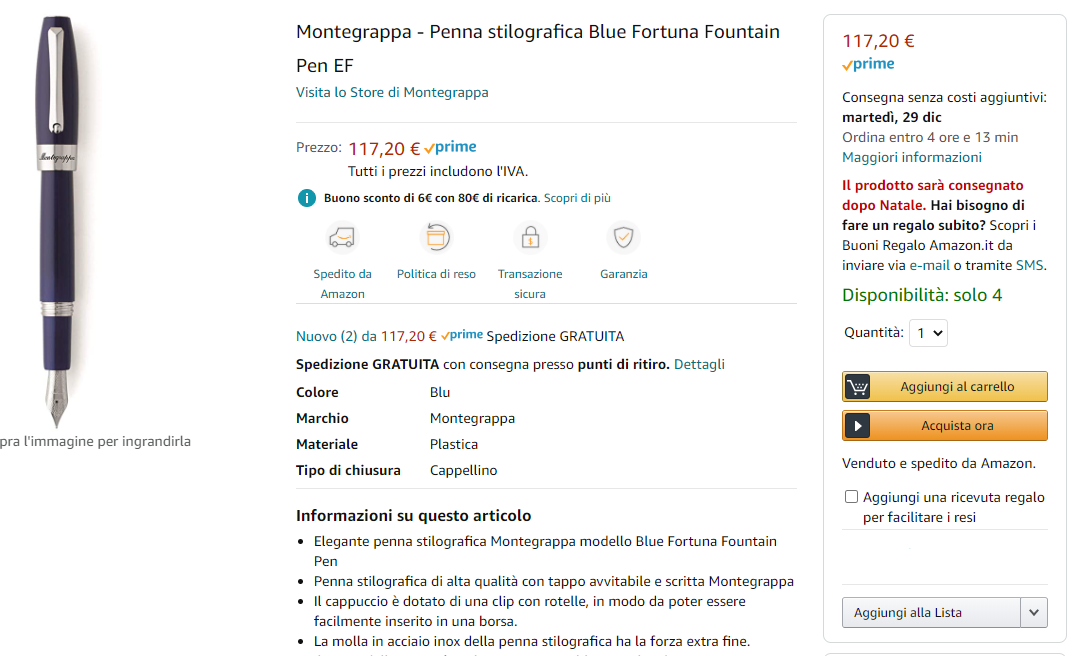Open the Quantità dropdown selector
This screenshot has width=1080, height=656.
point(929,333)
